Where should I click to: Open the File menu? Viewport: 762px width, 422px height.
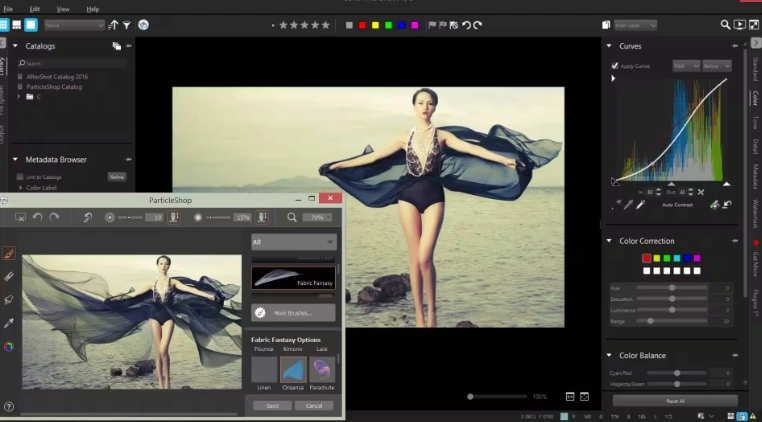8,9
